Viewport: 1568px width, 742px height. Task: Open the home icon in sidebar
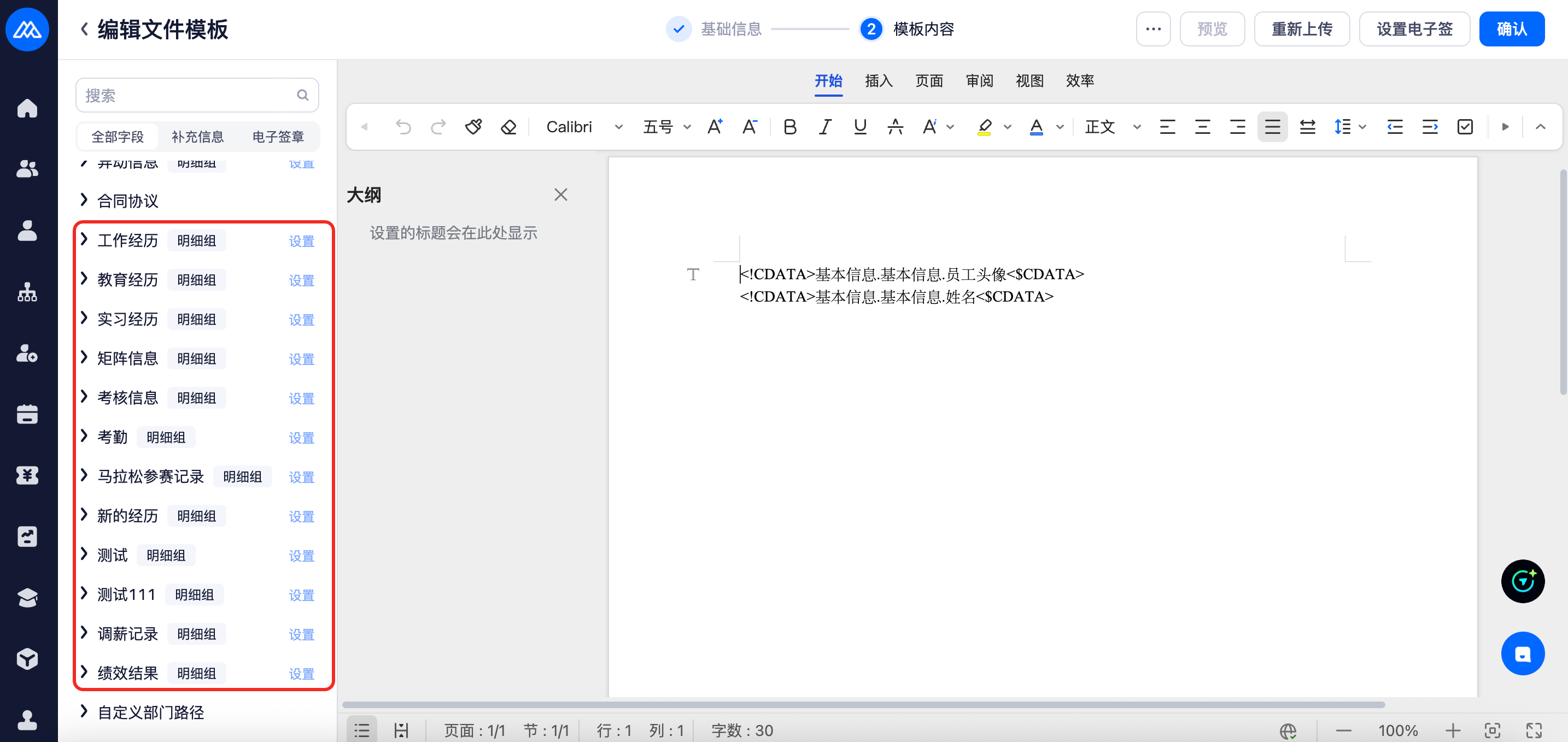pyautogui.click(x=27, y=108)
